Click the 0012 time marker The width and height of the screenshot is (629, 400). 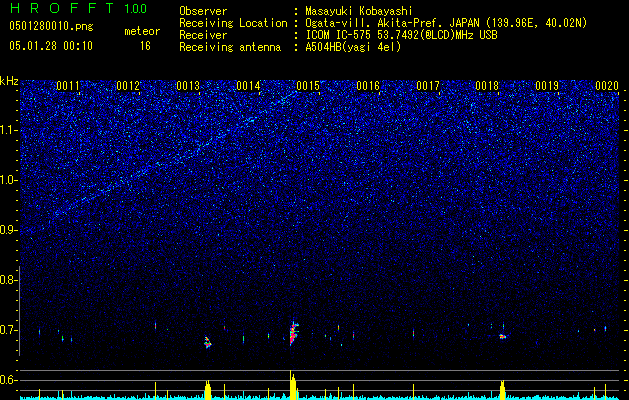point(128,86)
